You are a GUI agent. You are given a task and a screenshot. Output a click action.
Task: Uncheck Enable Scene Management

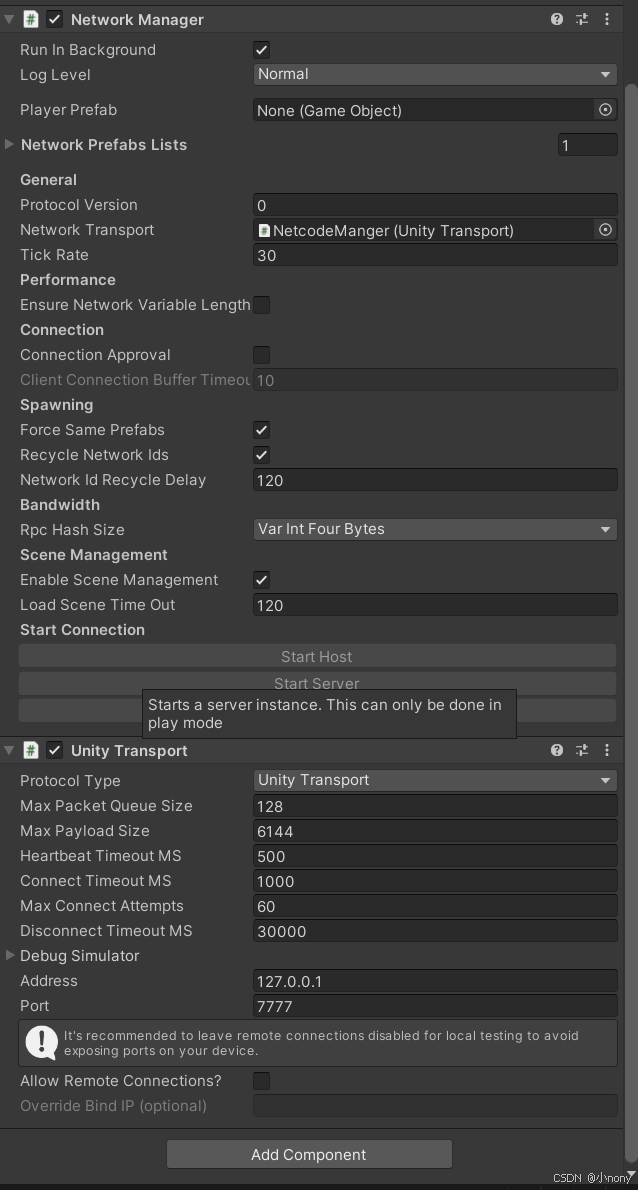(x=261, y=580)
